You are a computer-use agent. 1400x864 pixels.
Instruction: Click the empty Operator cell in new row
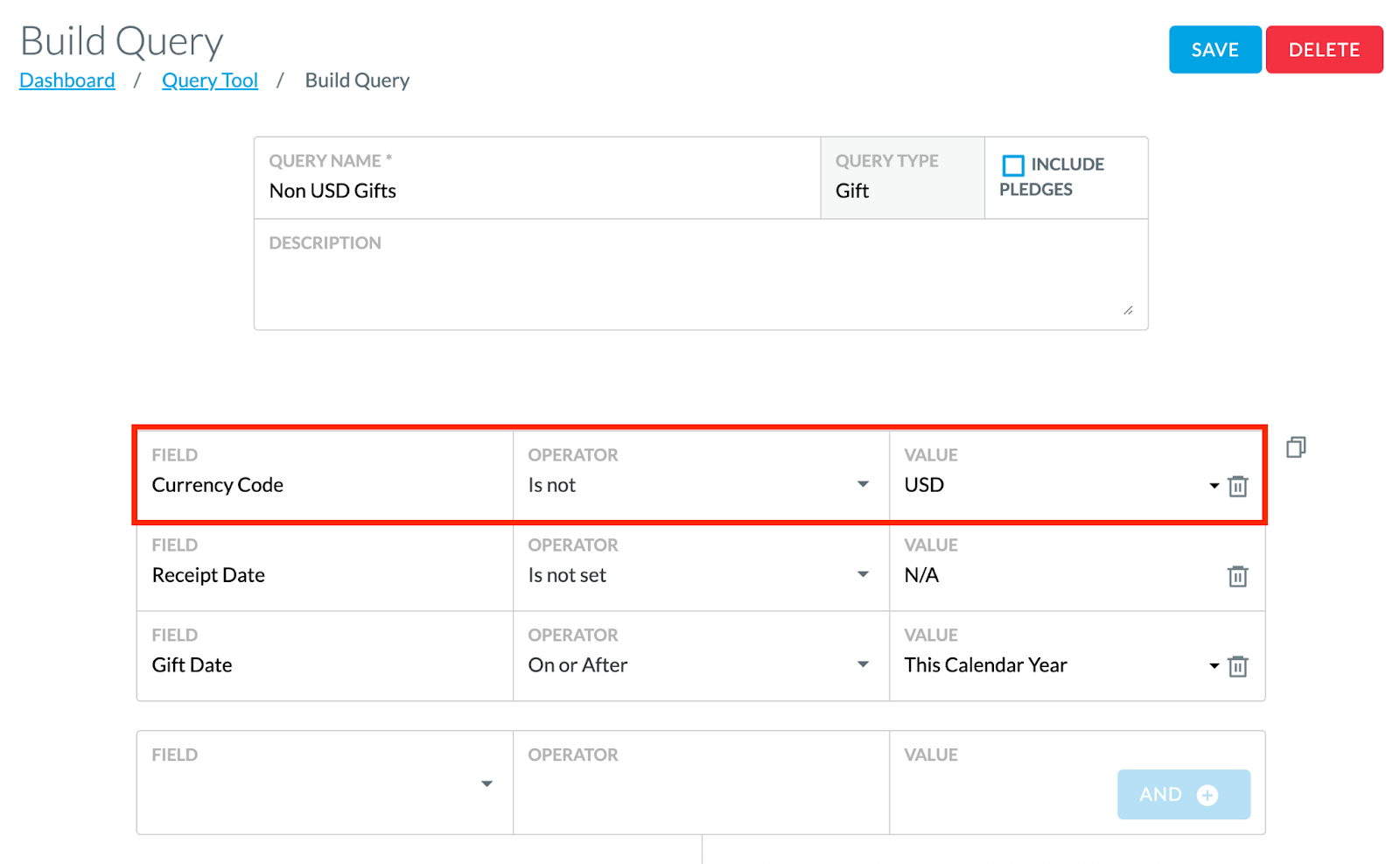pos(701,783)
